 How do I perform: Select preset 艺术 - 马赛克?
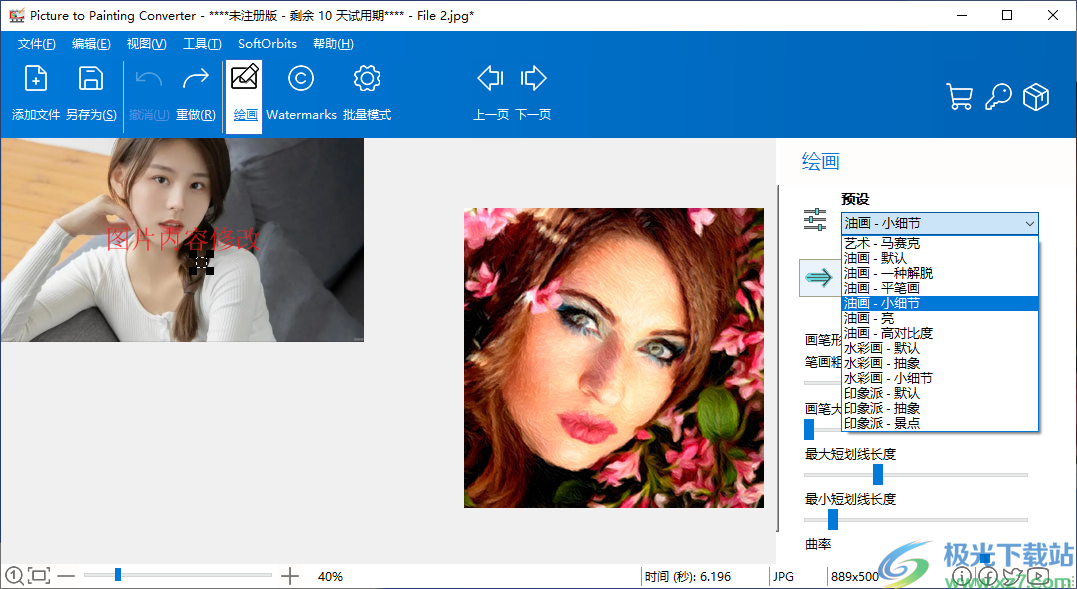click(x=940, y=243)
